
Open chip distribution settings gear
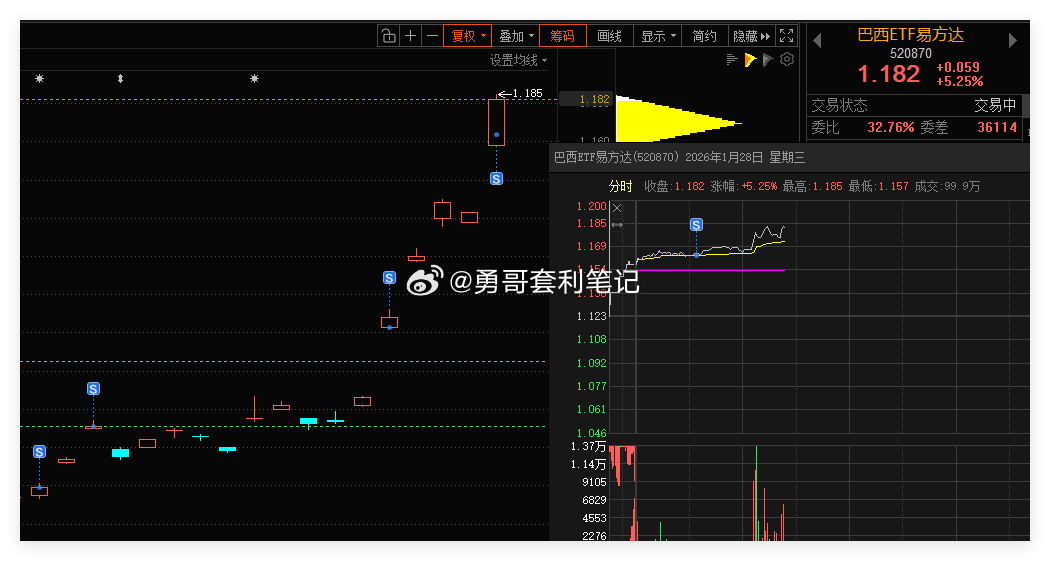(x=787, y=60)
